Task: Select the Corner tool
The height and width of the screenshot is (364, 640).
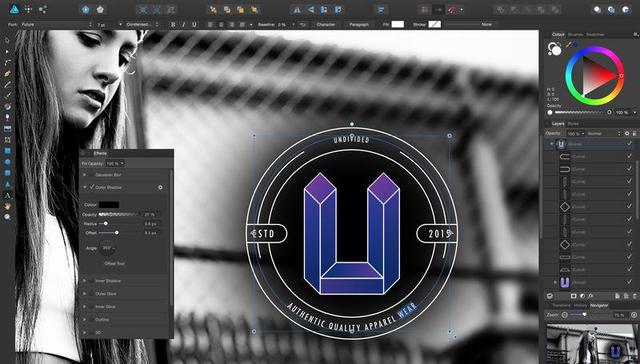Action: click(x=7, y=63)
